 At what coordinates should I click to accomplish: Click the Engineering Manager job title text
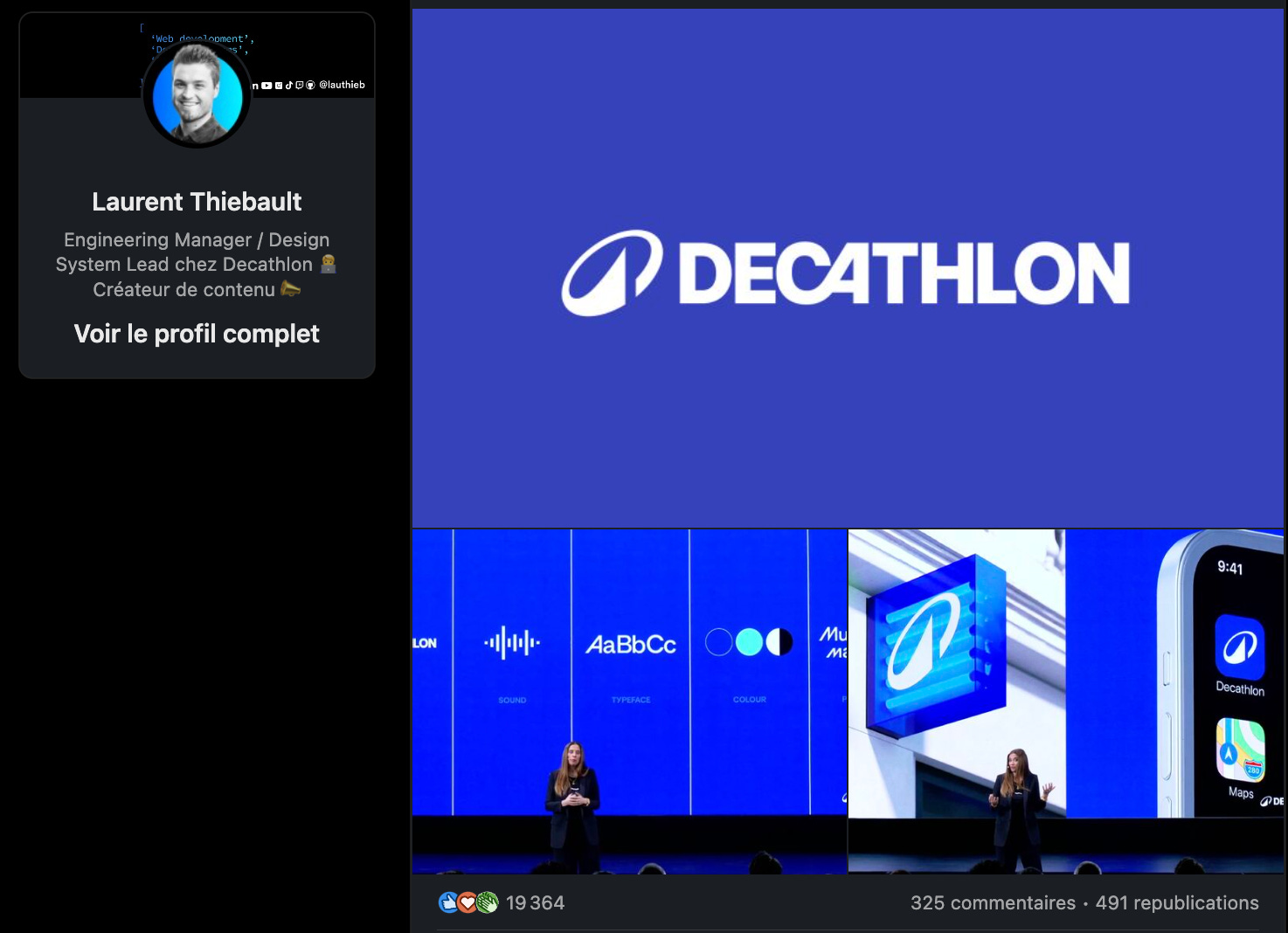pos(197,252)
